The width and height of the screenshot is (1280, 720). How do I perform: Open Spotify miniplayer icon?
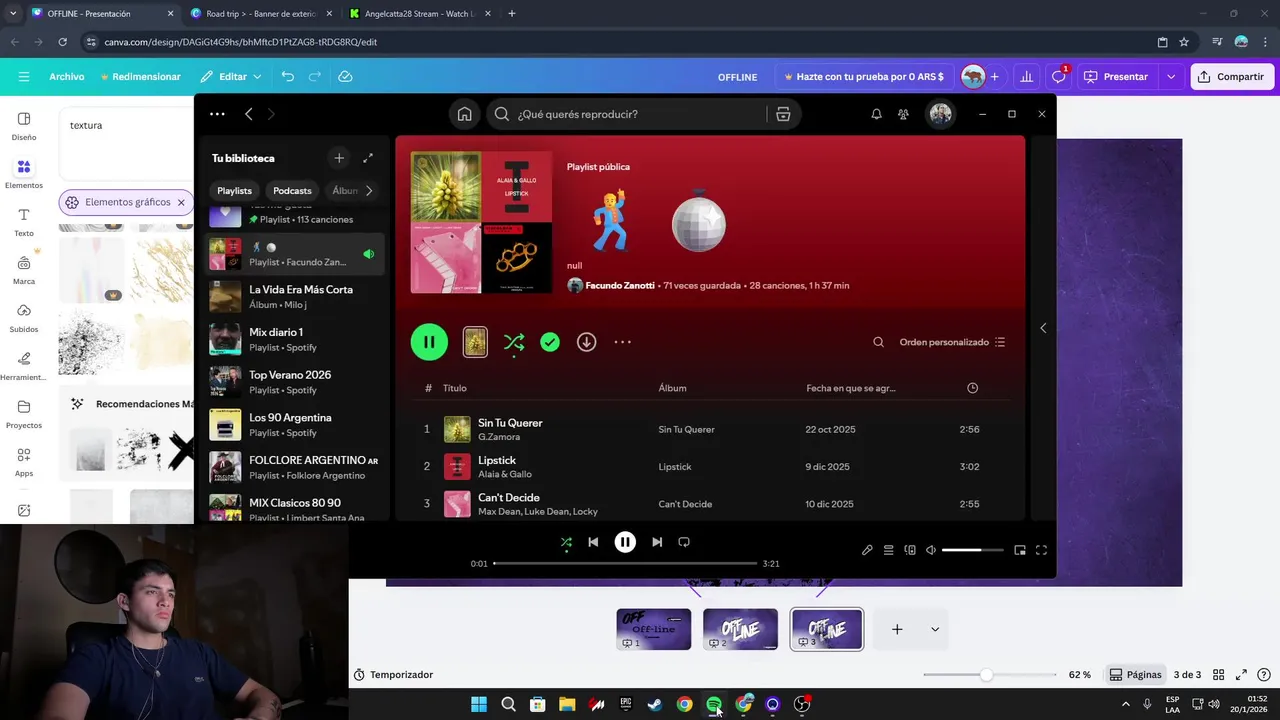coord(1020,550)
